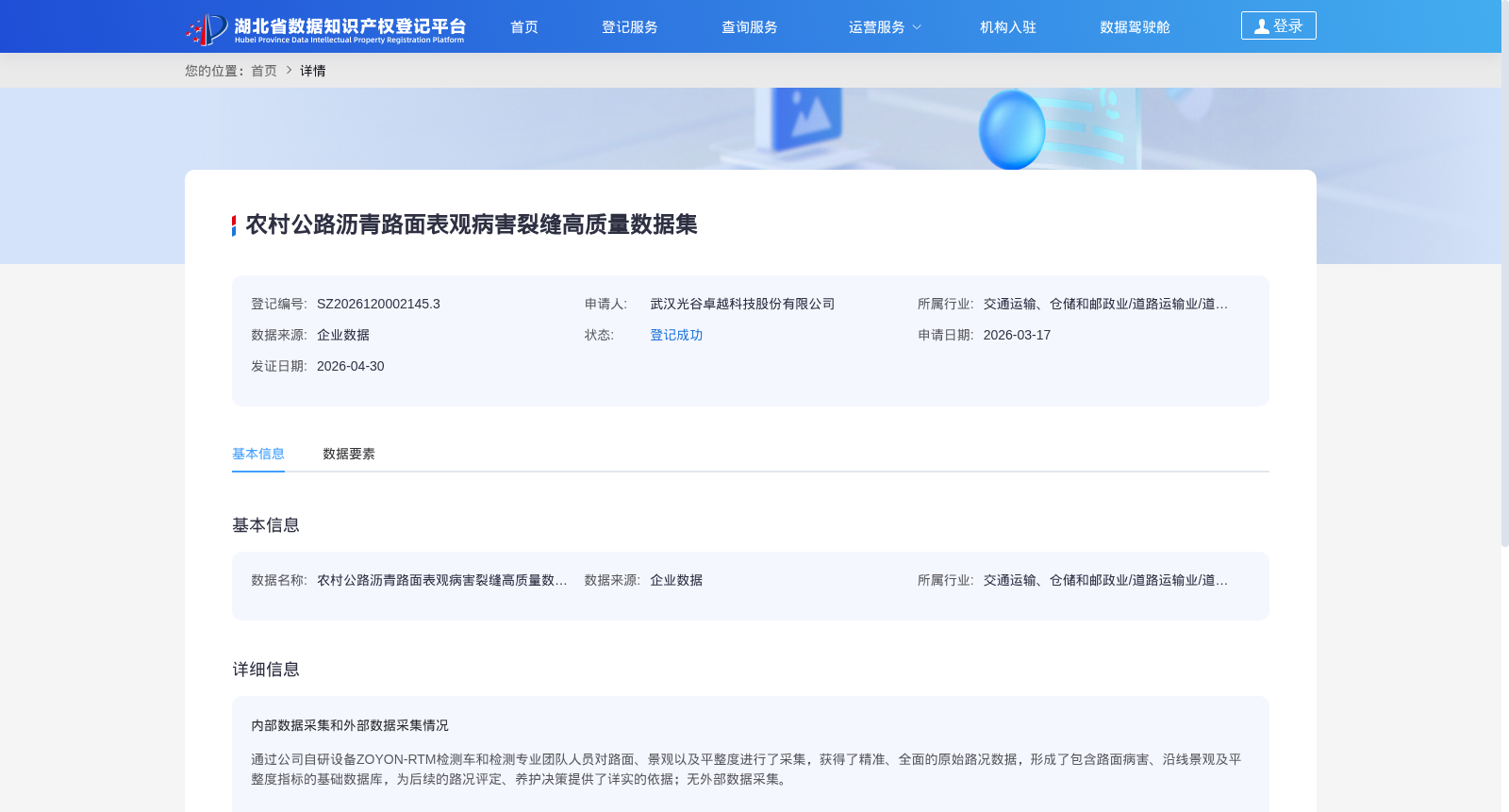The image size is (1509, 812).
Task: Click truncated 数据名称 value in 基本信息
Action: [442, 580]
